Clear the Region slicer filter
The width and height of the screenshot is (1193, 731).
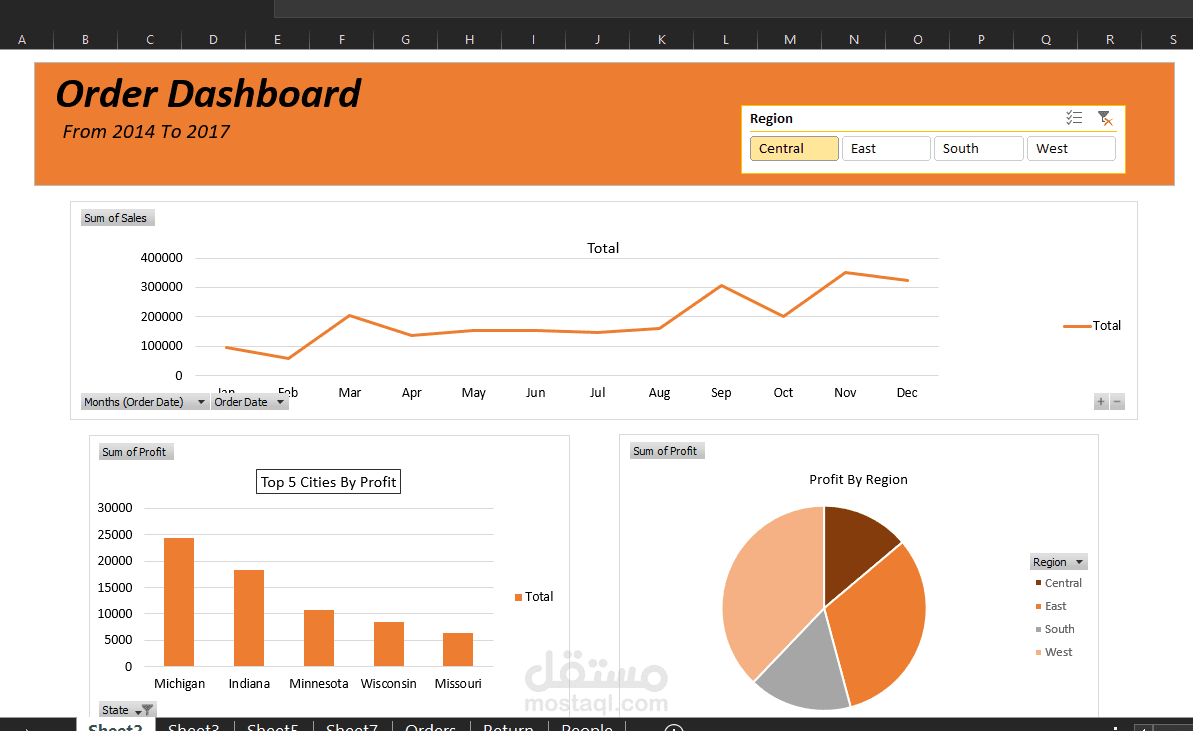(1105, 118)
